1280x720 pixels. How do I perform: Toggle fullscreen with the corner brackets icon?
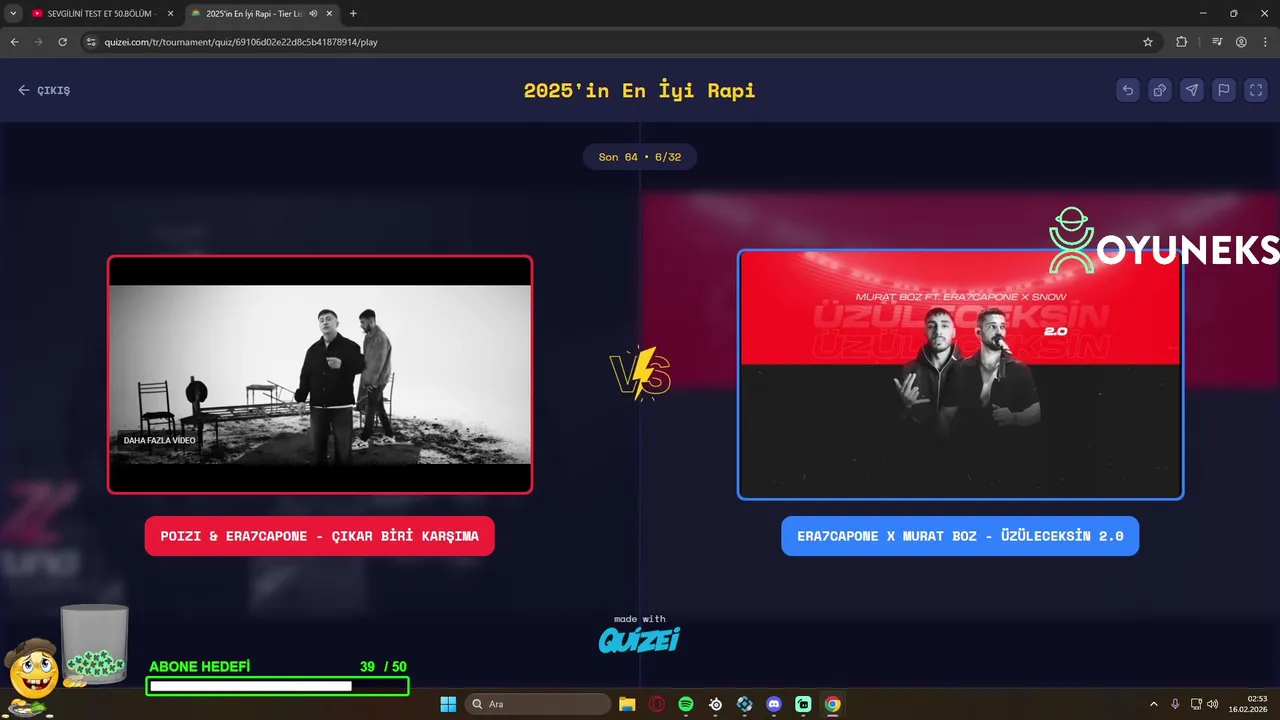coord(1256,90)
